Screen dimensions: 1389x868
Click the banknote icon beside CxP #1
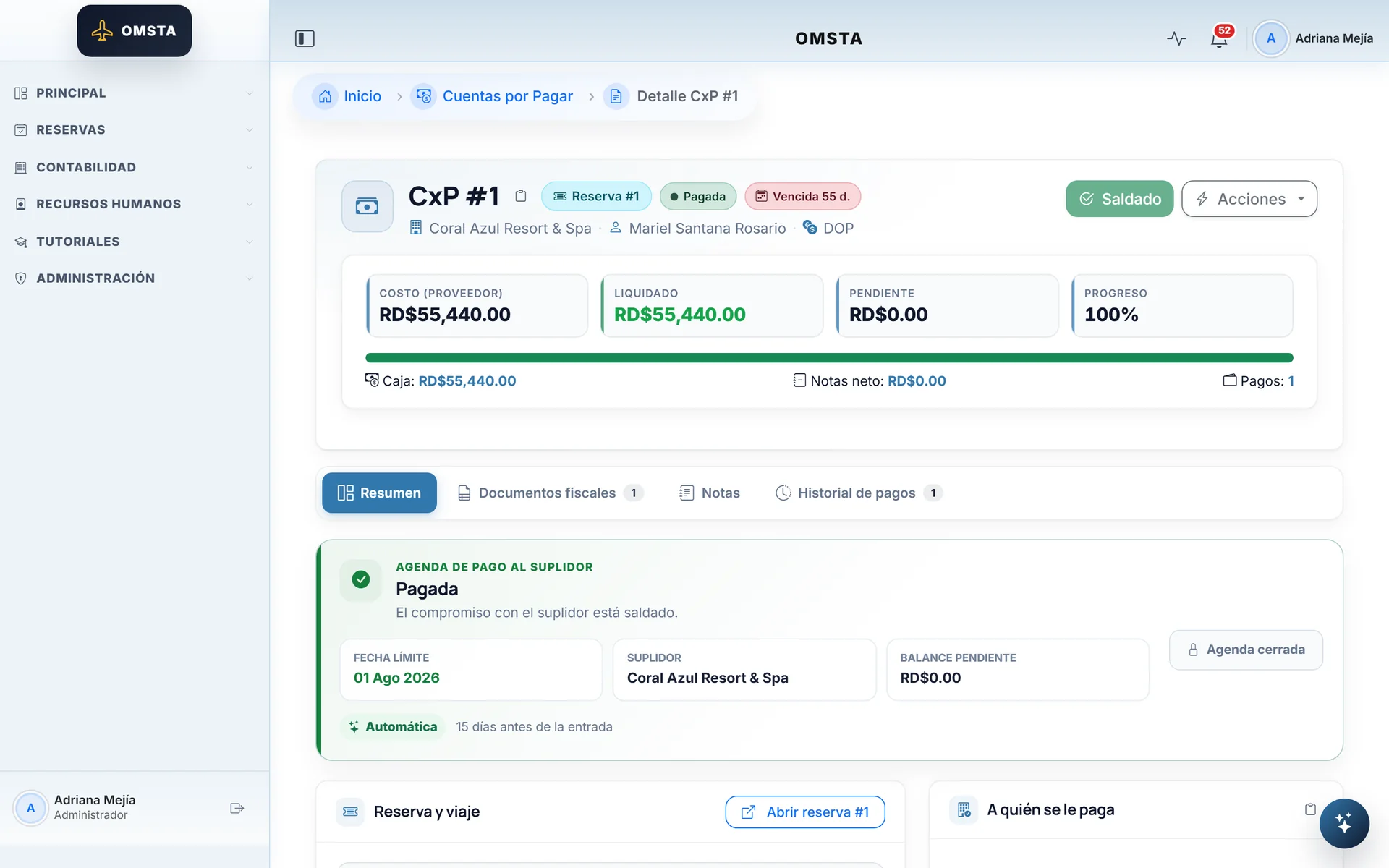pos(368,206)
